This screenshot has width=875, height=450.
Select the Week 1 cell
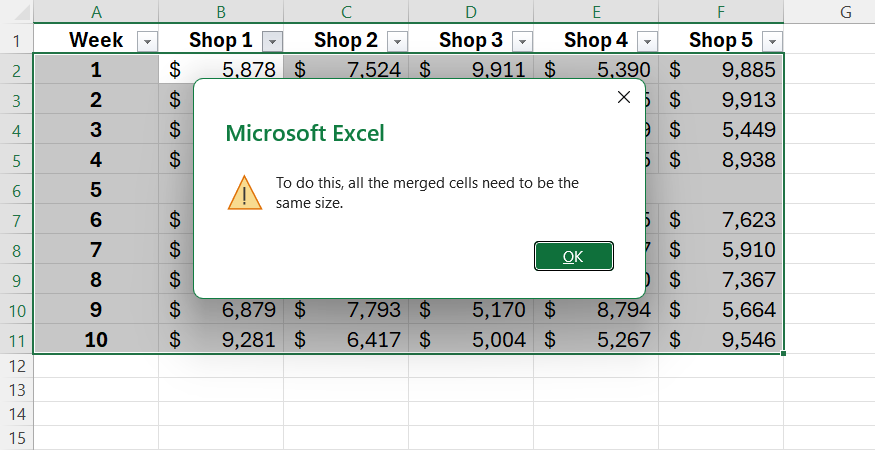pyautogui.click(x=96, y=69)
